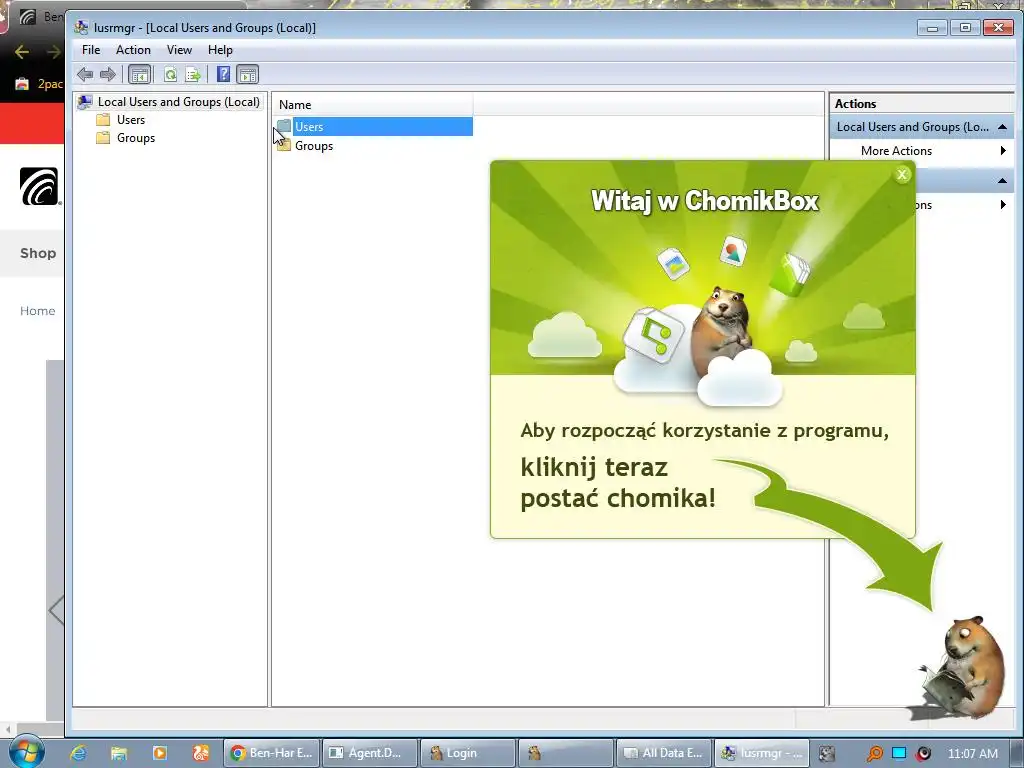Open the View menu

pos(179,50)
